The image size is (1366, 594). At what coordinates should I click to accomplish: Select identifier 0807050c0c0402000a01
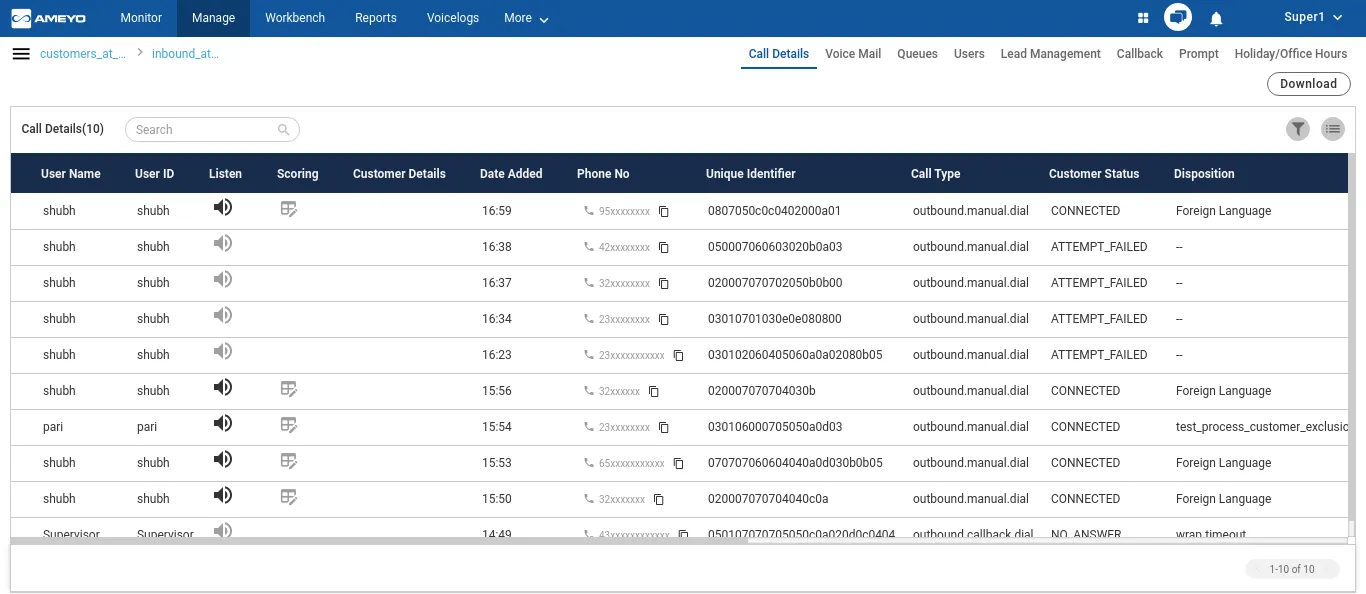point(774,211)
